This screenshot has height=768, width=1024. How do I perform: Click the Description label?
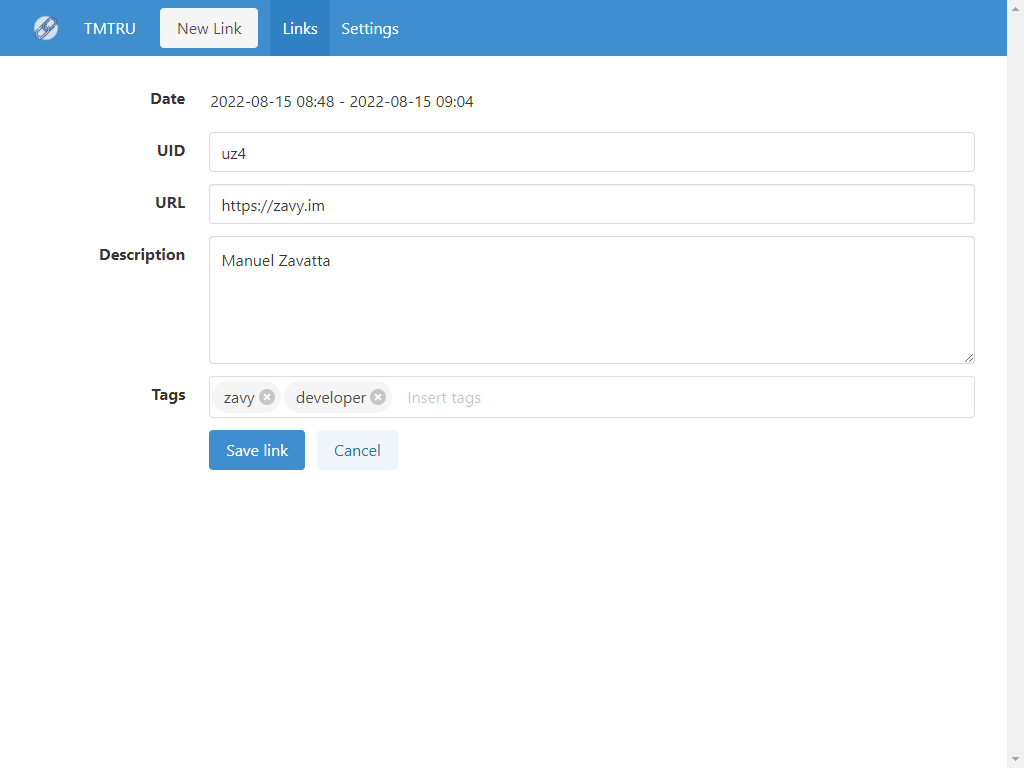click(142, 255)
